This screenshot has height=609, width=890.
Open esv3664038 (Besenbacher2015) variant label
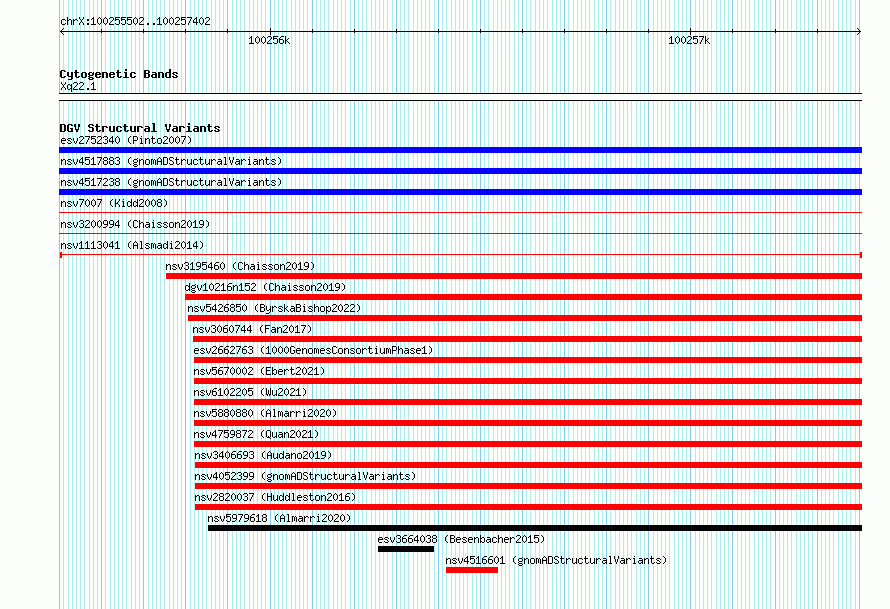[x=461, y=539]
